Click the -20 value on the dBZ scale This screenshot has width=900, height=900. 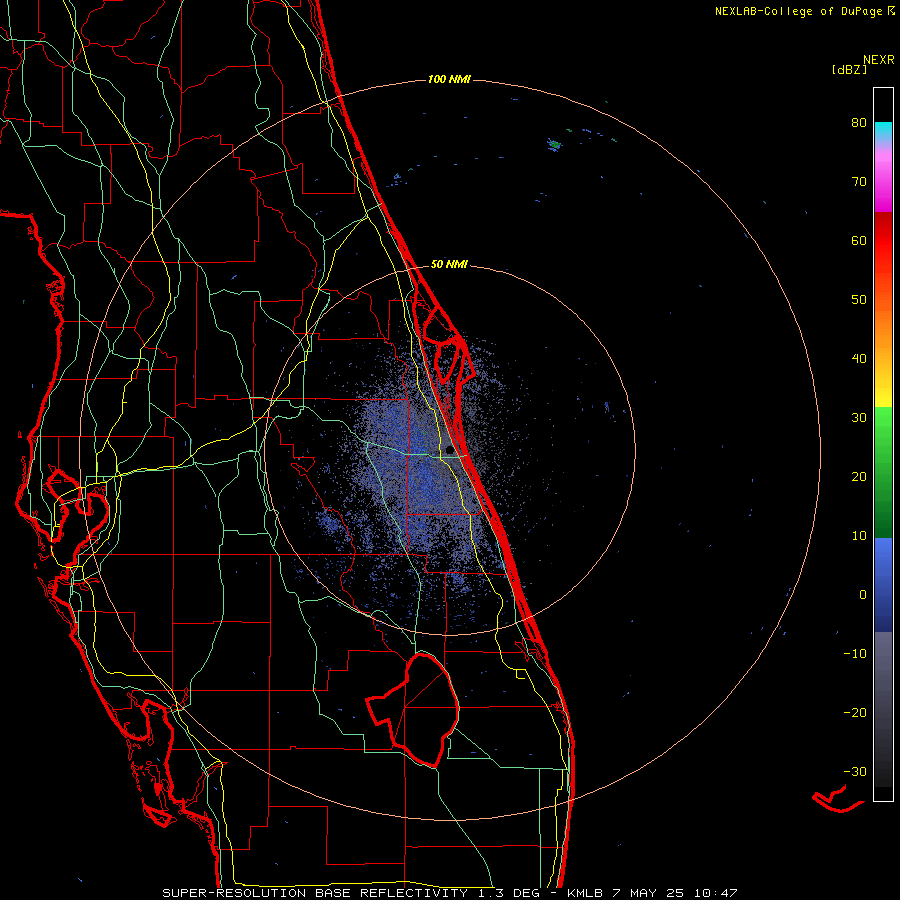[855, 712]
